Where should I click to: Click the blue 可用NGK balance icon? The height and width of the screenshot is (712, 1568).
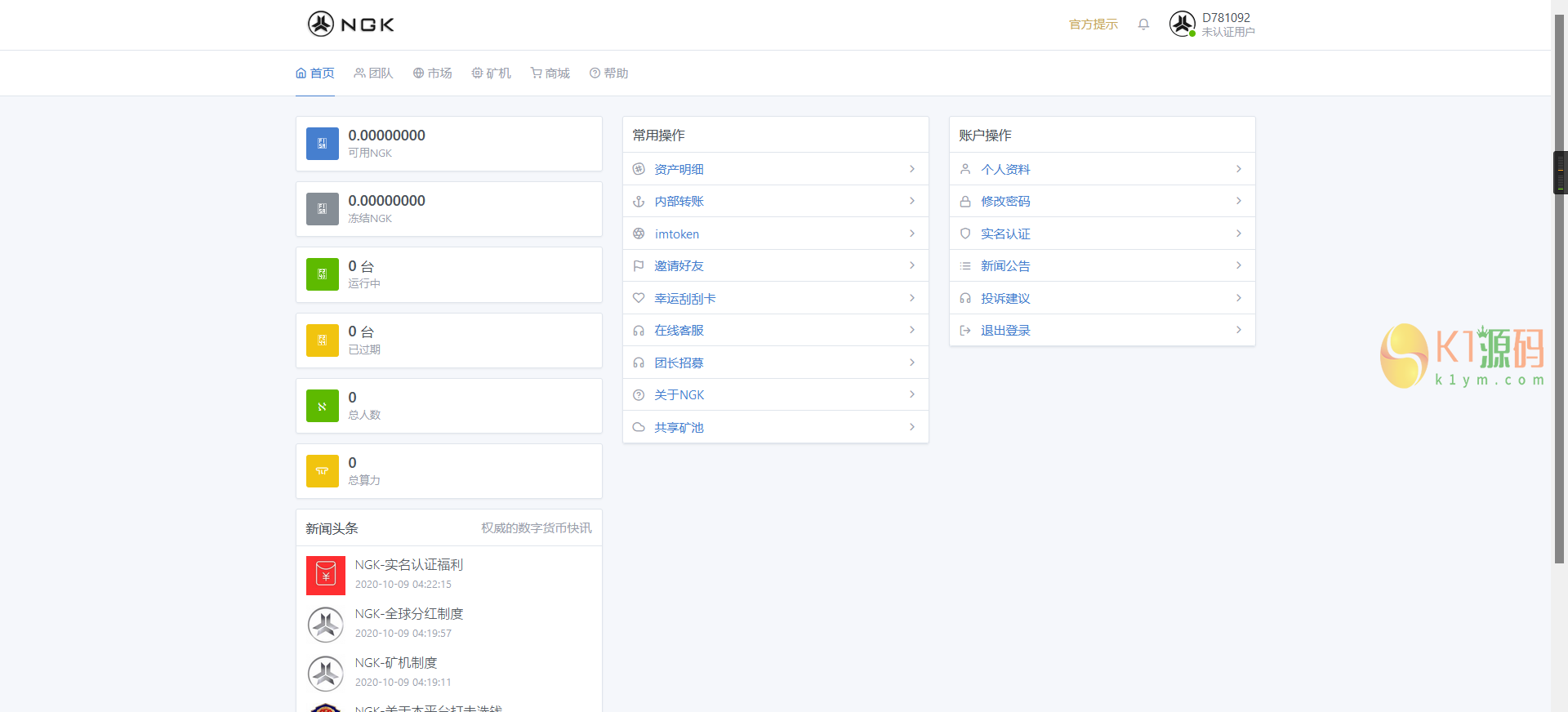(323, 144)
